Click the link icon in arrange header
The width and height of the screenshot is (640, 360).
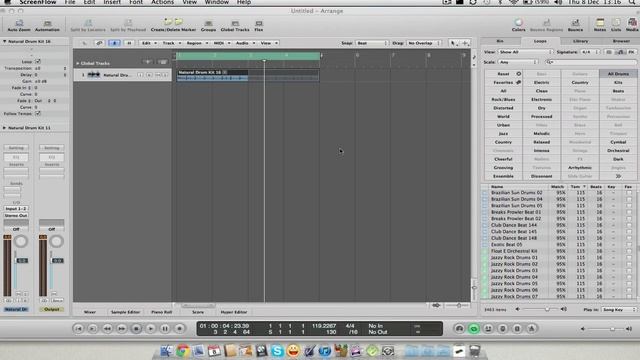coord(99,43)
